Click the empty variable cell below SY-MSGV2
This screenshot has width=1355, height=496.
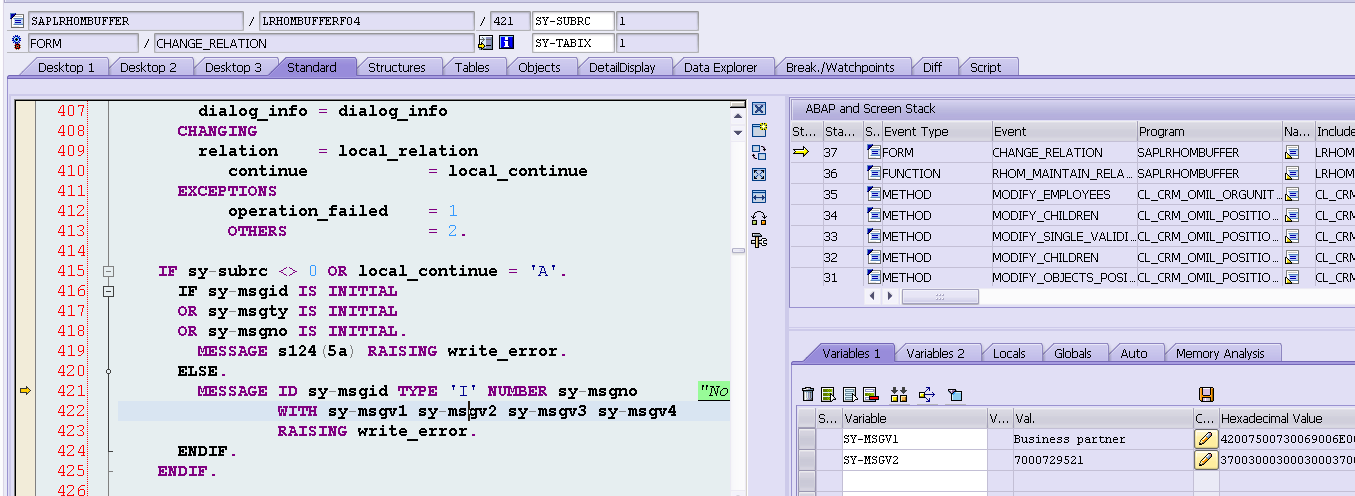[x=914, y=481]
